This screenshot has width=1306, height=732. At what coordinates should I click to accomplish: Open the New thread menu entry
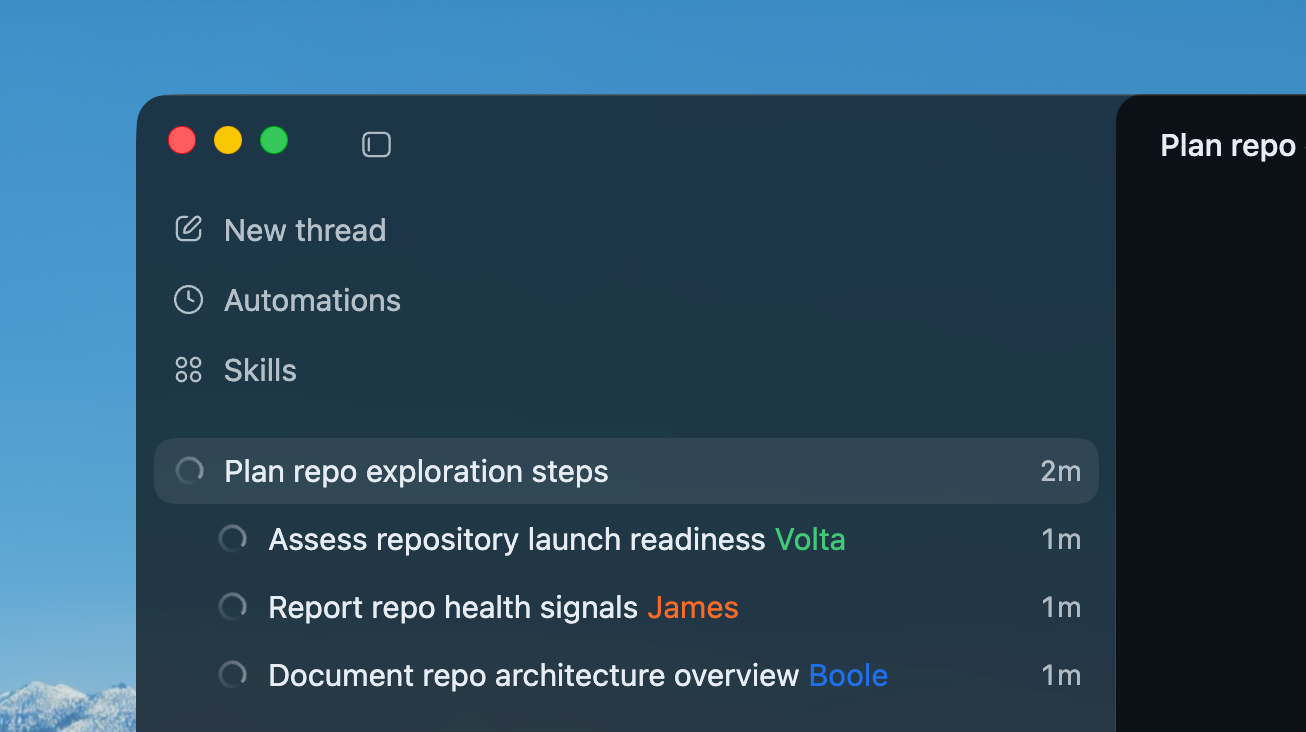tap(305, 230)
